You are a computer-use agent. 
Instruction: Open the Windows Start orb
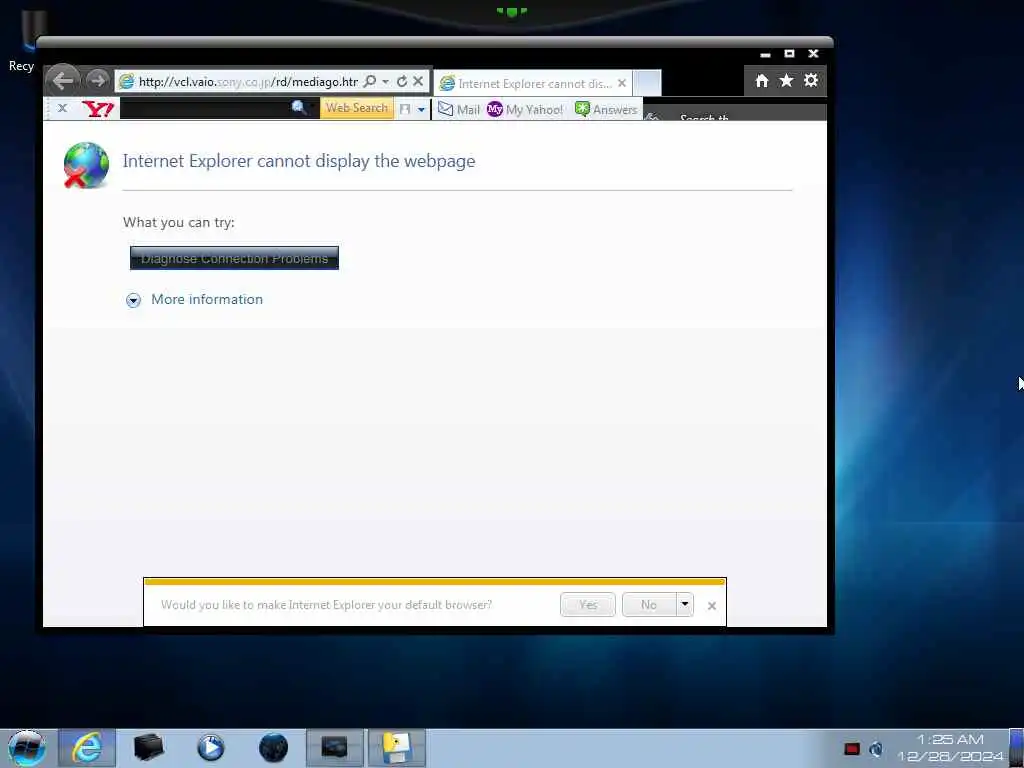[27, 748]
